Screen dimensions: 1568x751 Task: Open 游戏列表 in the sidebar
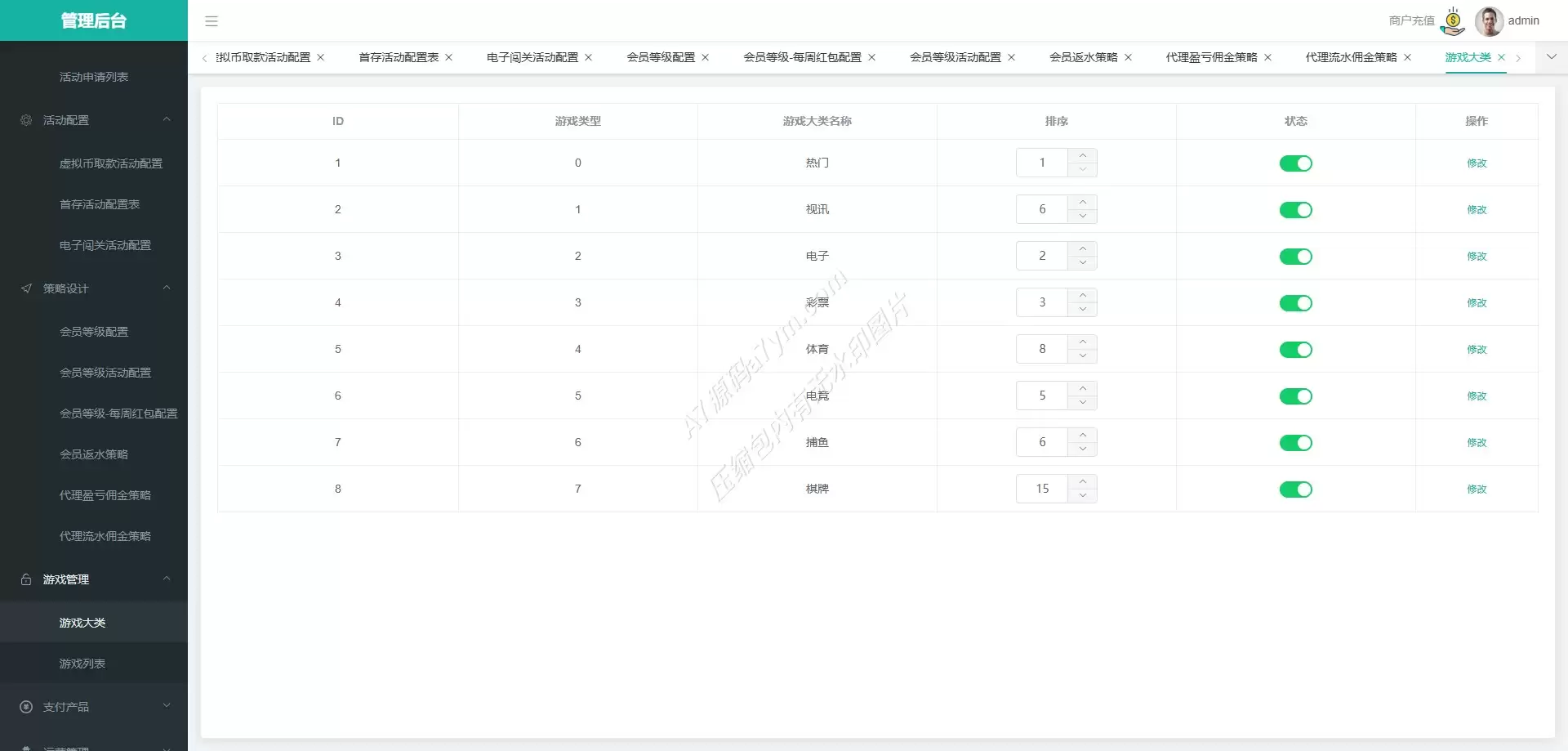(x=82, y=664)
